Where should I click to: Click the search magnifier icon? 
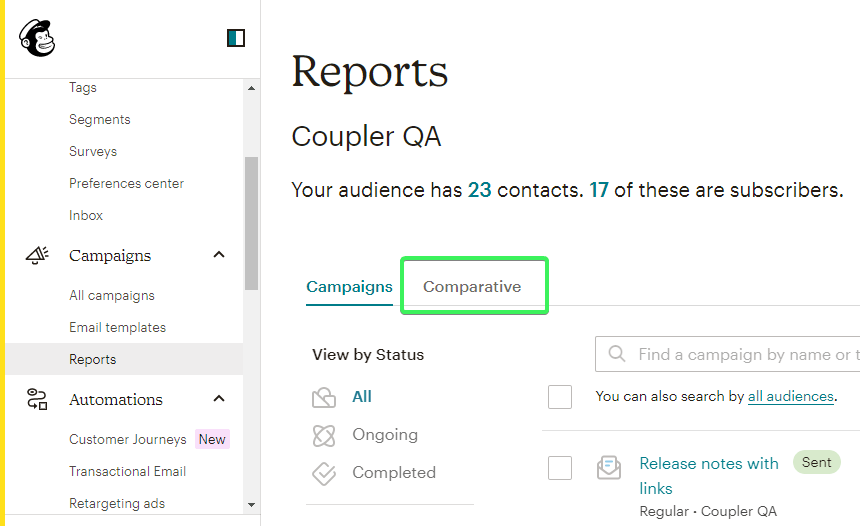point(617,354)
